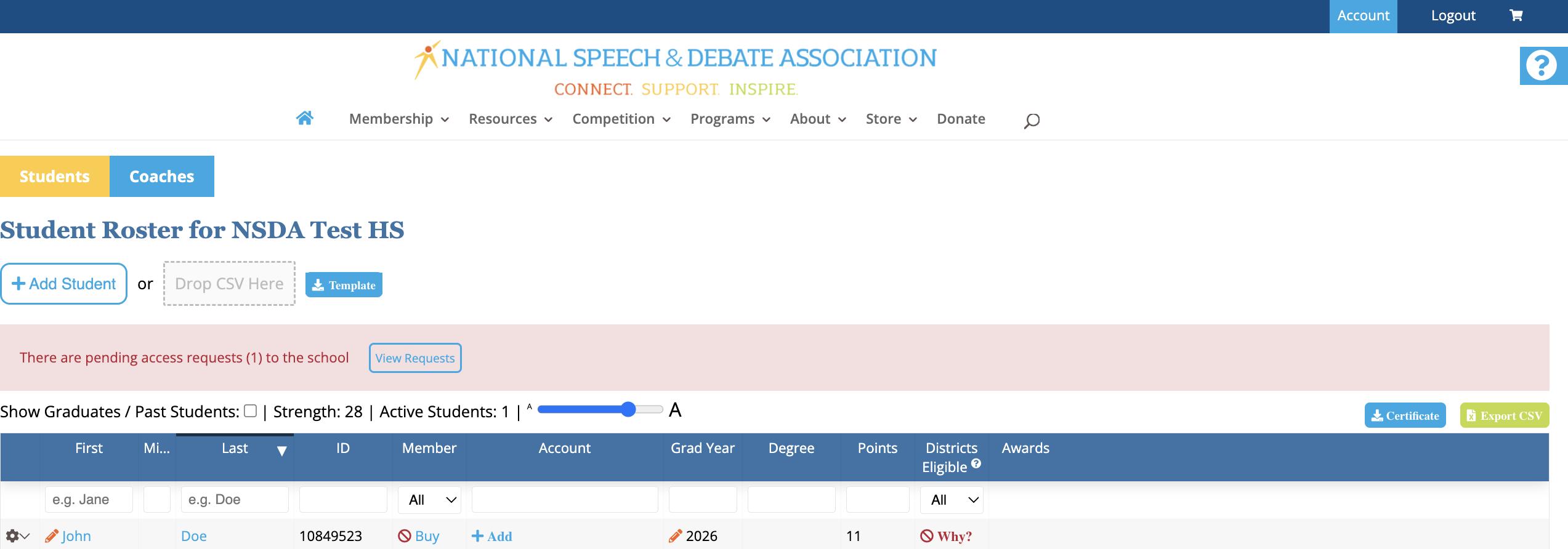Go to the home page icon
Viewport: 1568px width, 549px height.
(305, 118)
